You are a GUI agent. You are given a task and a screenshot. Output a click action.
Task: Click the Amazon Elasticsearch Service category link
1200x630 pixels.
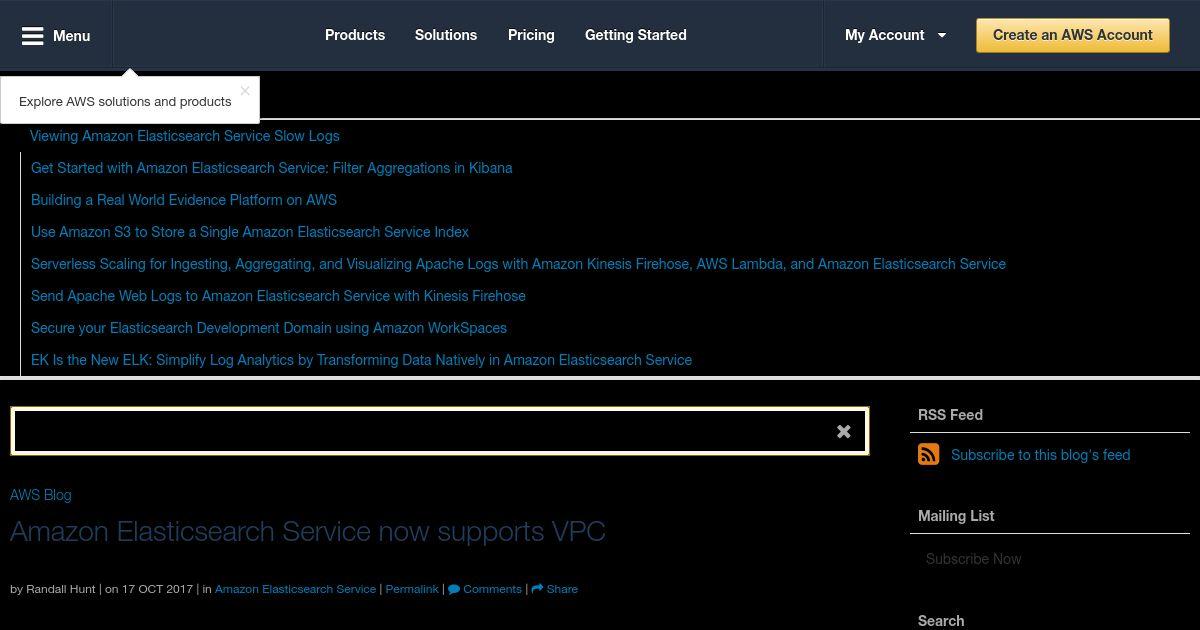[x=296, y=589]
